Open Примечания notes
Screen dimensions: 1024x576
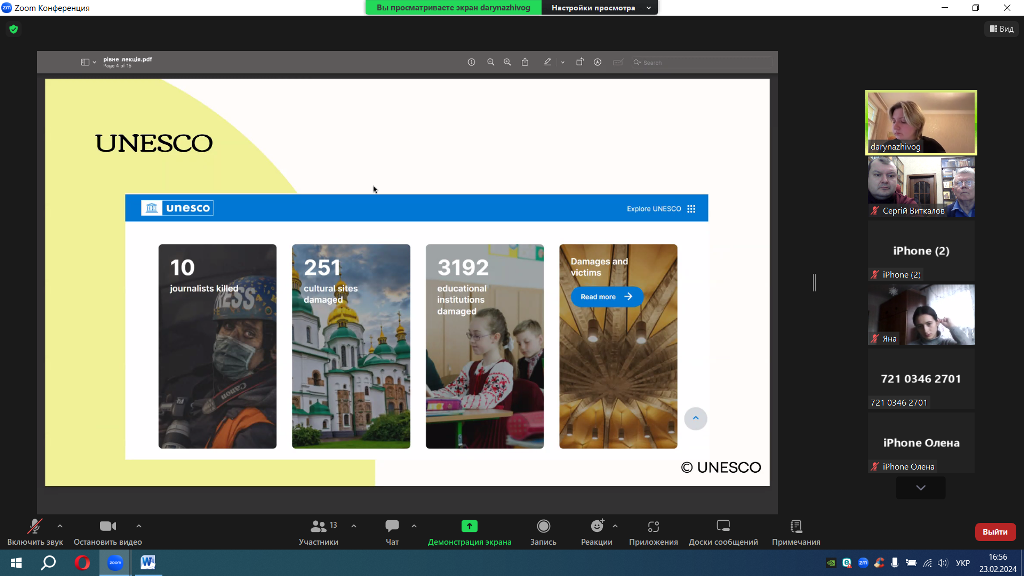(x=796, y=532)
